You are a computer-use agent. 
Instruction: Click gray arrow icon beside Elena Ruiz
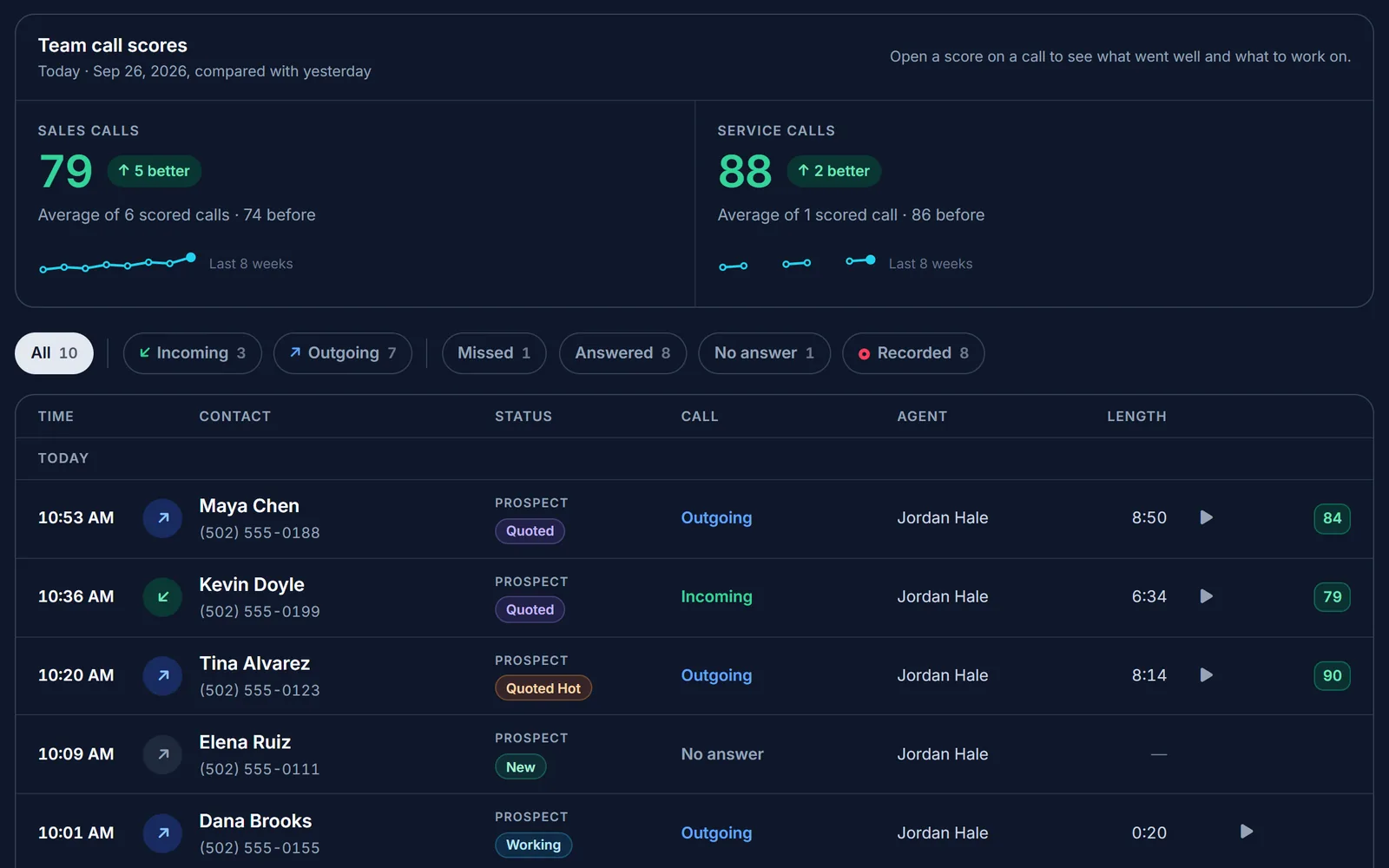pyautogui.click(x=162, y=754)
